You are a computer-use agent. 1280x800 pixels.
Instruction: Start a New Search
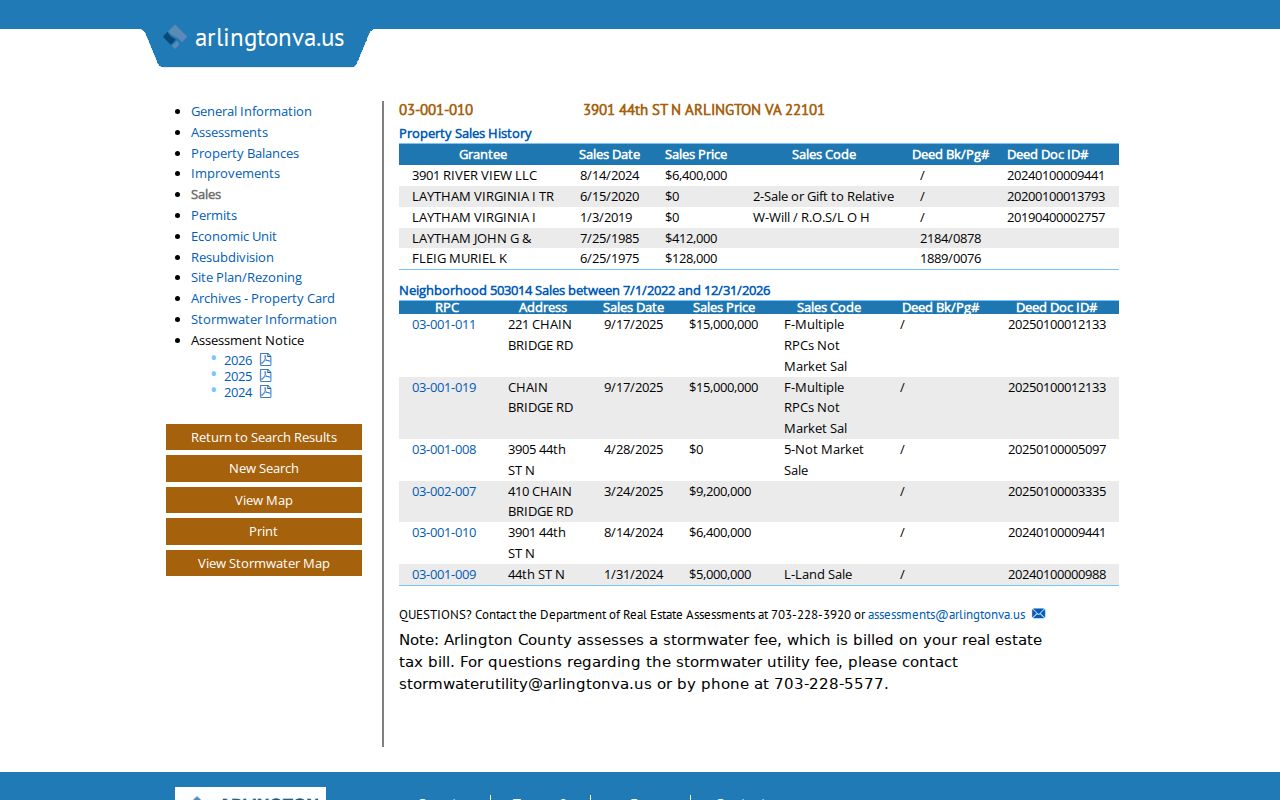(x=264, y=468)
